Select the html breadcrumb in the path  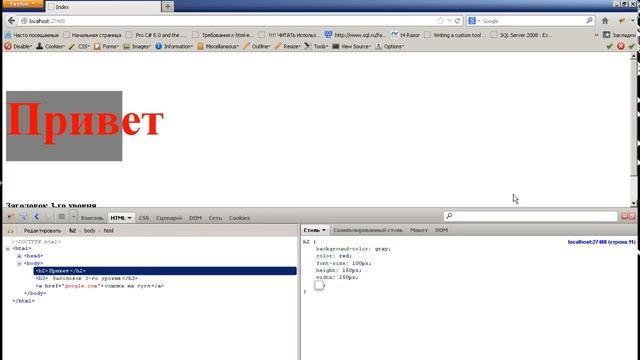108,231
